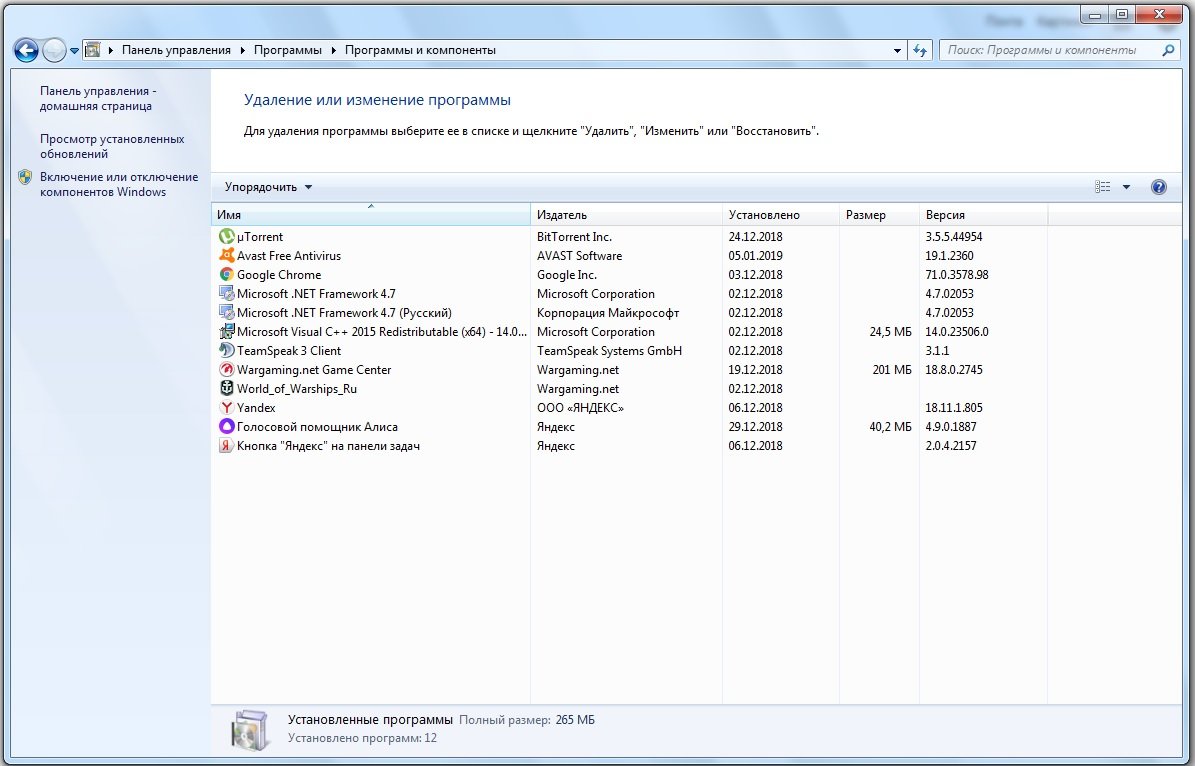Click the Avast Free Antivirus icon
The image size is (1195, 766).
point(226,255)
